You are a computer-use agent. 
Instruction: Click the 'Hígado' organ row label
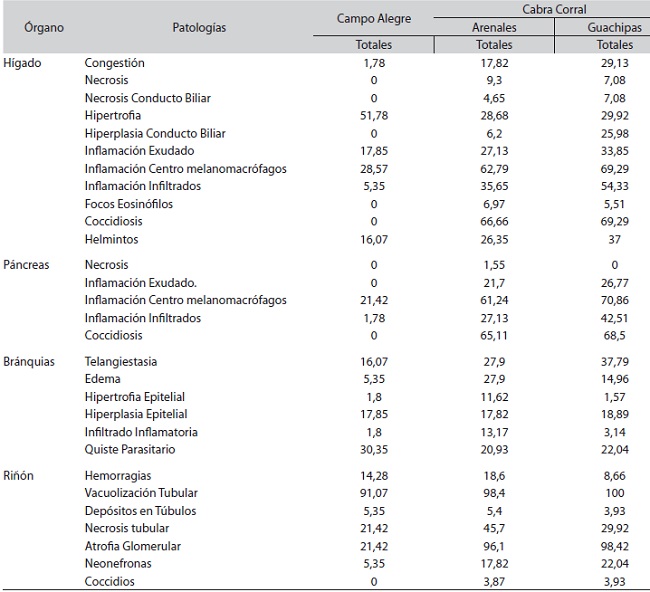[x=22, y=63]
